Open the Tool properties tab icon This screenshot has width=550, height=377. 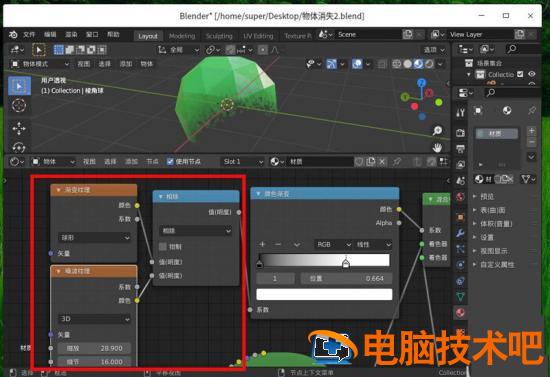click(460, 112)
